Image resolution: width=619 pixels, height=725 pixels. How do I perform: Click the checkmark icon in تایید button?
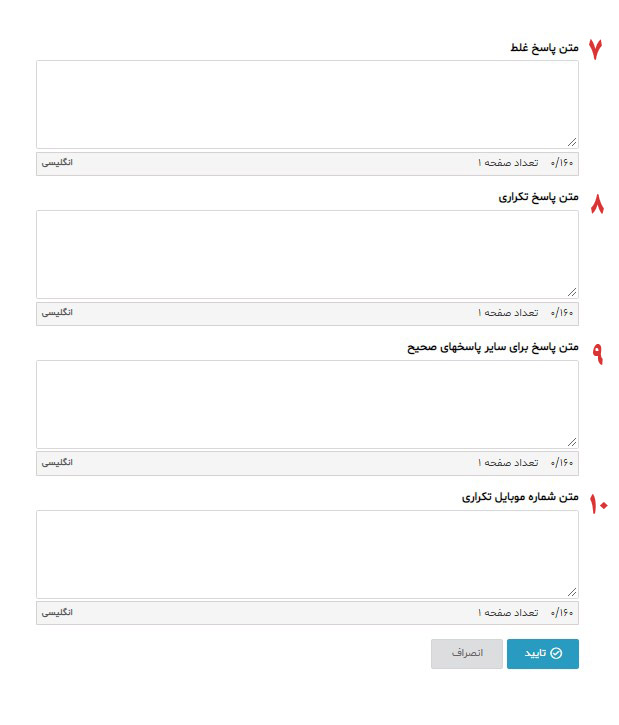[556, 653]
